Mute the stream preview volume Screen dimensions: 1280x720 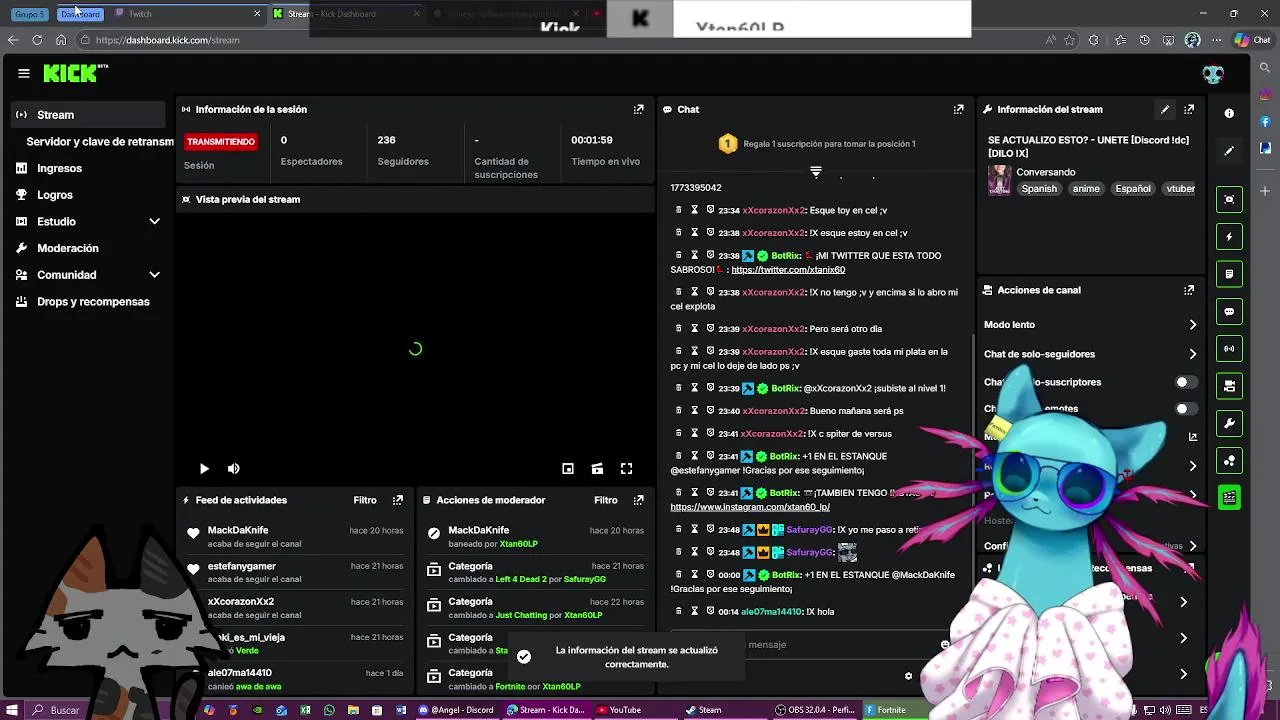point(233,469)
